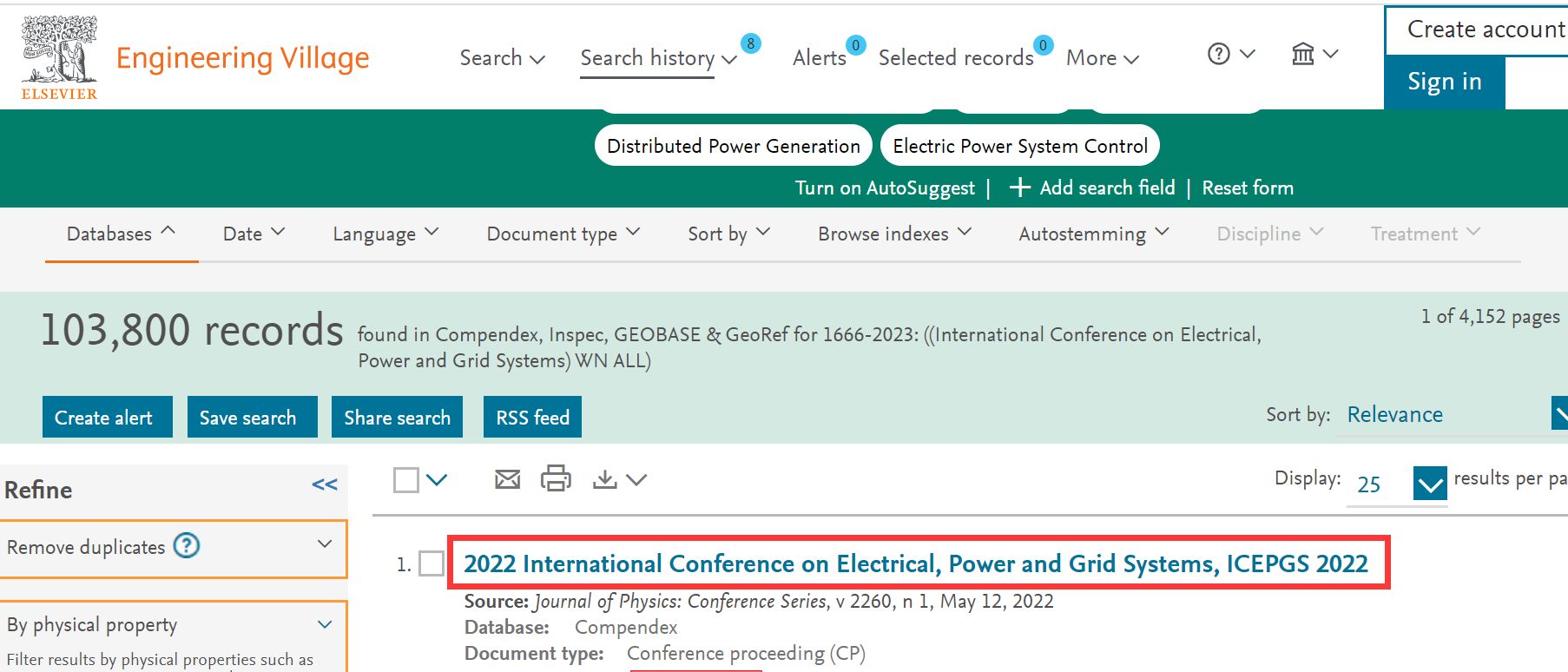The width and height of the screenshot is (1568, 672).
Task: Open the select-all options chevron
Action: [437, 480]
